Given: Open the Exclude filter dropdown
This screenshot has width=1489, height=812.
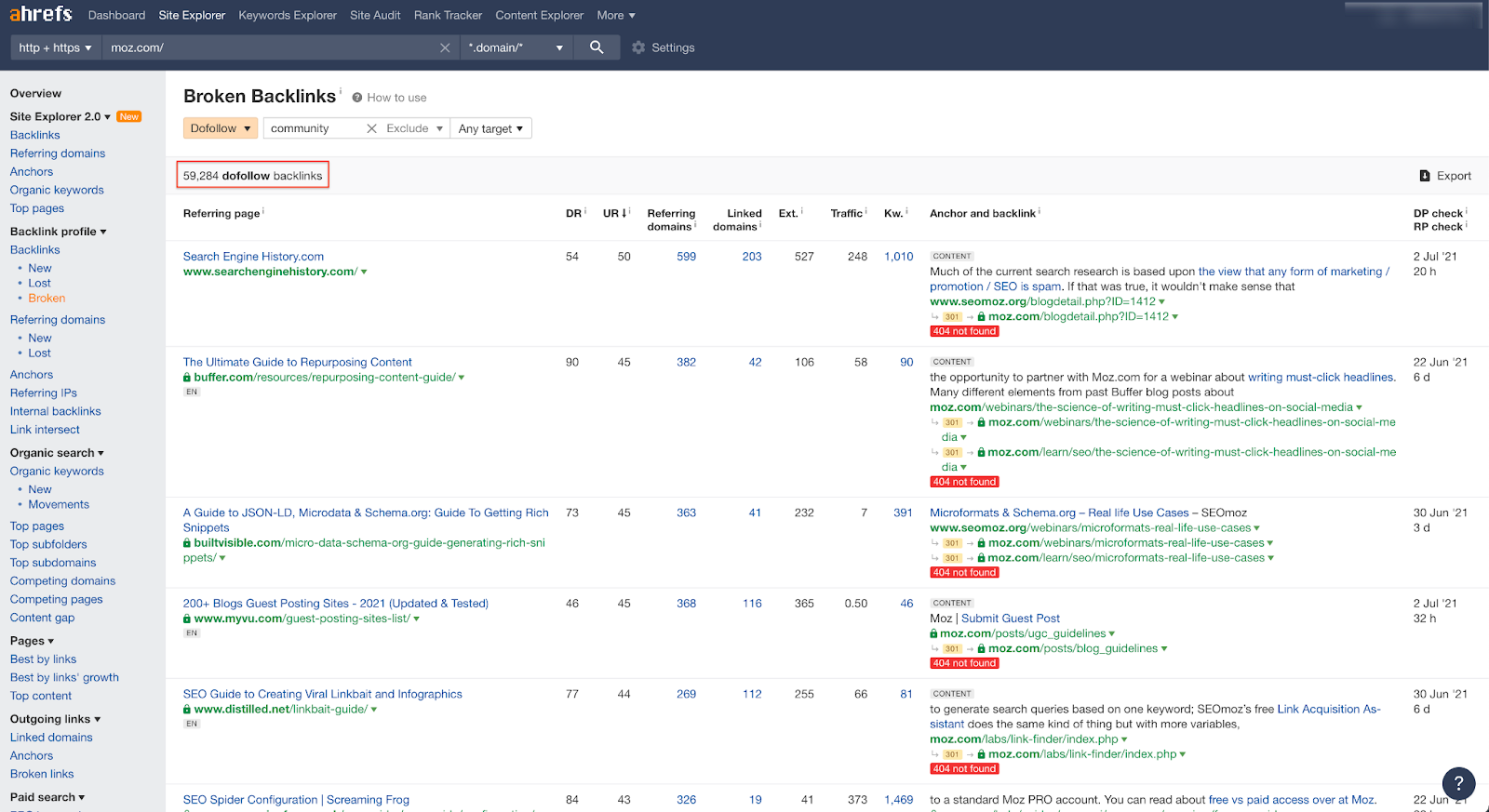Looking at the screenshot, I should 415,128.
